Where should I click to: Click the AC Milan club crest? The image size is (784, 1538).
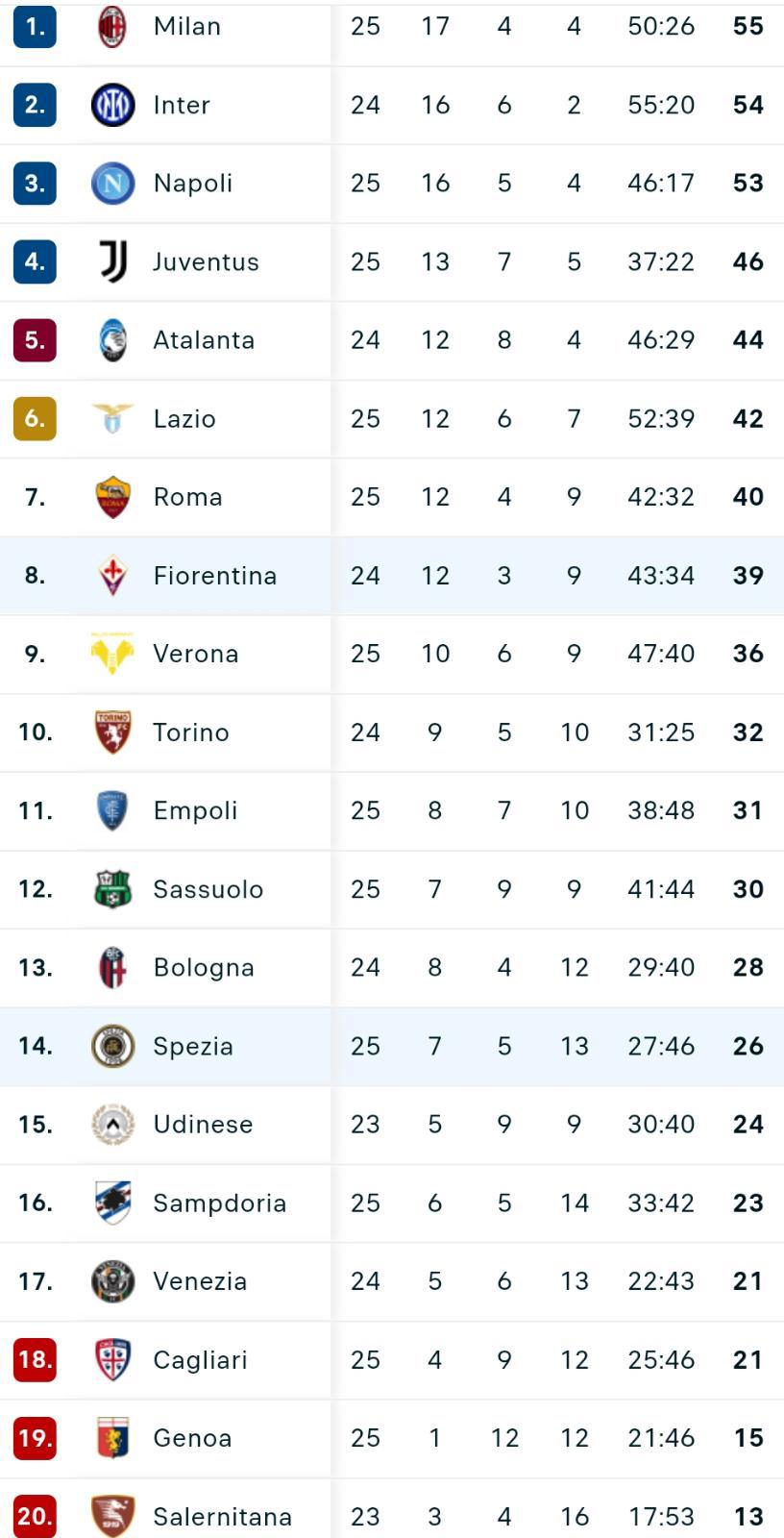click(112, 26)
